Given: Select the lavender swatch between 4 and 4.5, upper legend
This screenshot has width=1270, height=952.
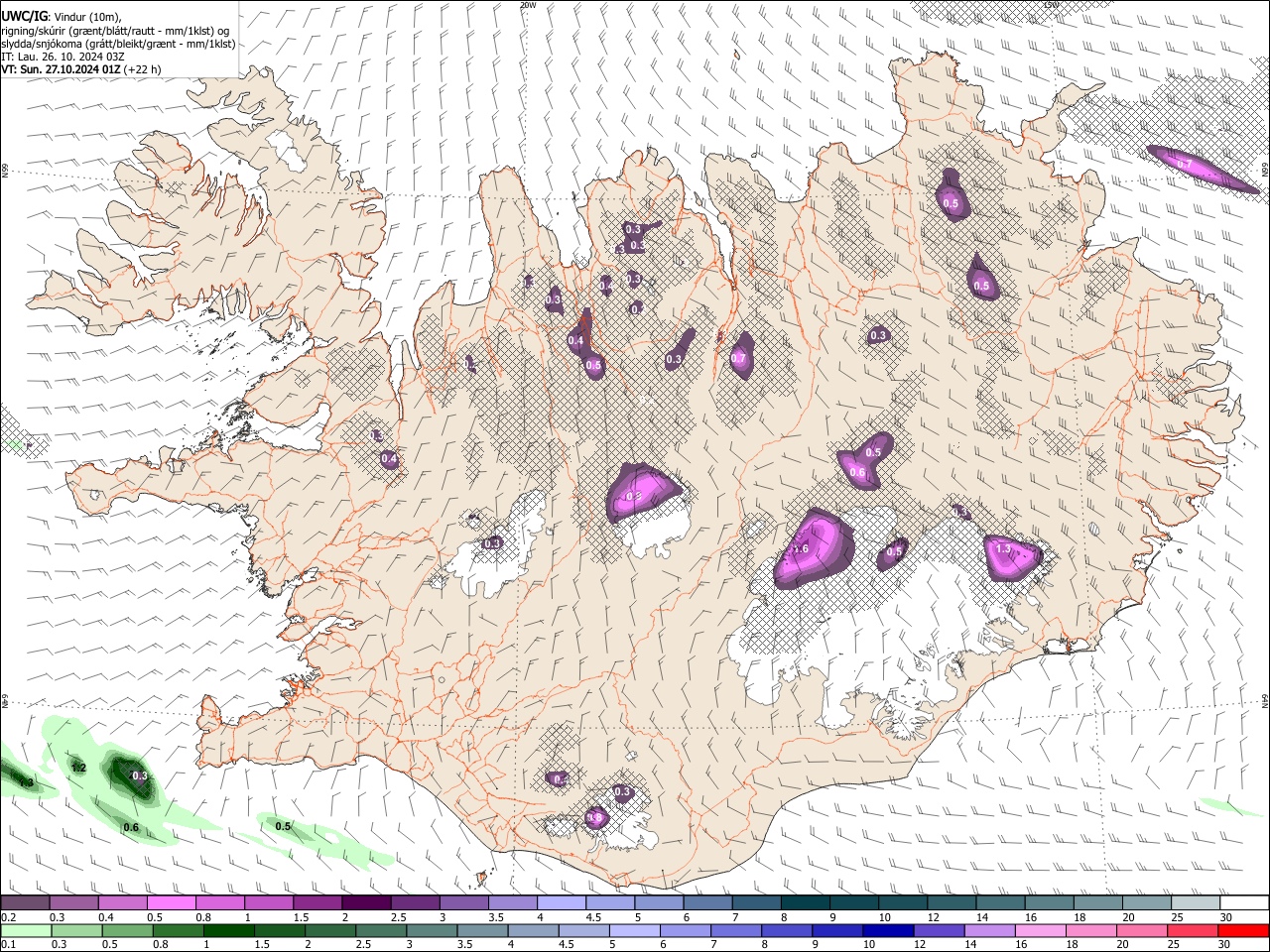Looking at the screenshot, I should pyautogui.click(x=562, y=903).
